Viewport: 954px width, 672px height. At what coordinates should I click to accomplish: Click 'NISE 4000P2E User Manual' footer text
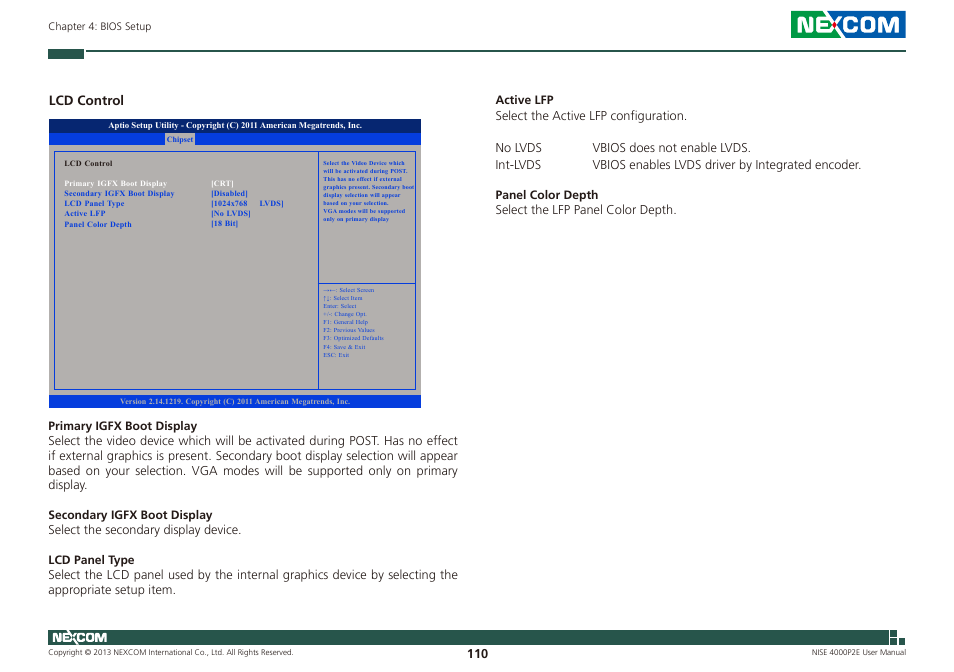click(858, 653)
